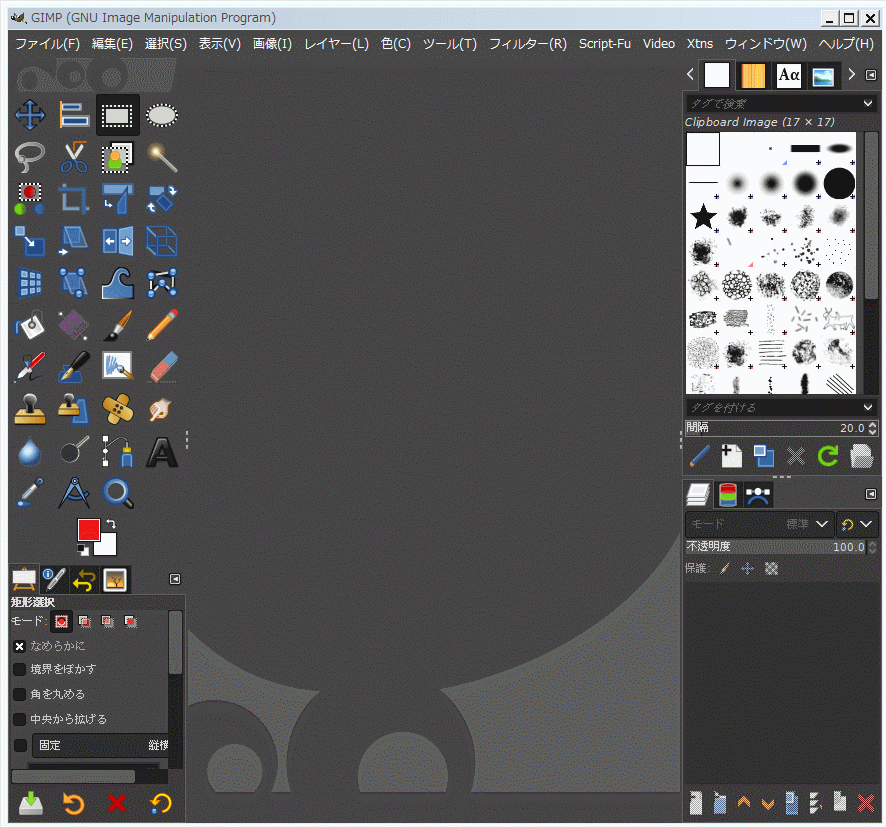Screen dimensions: 886x827
Task: Activate the Fuzzy Select magic wand
Action: [x=162, y=156]
